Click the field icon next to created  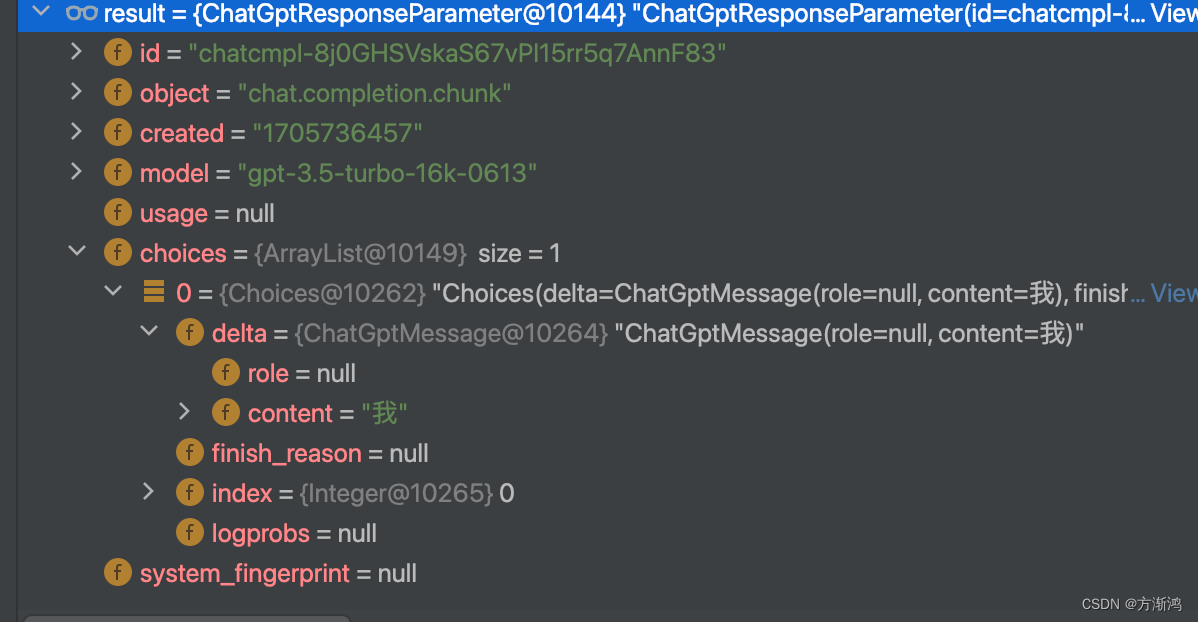click(x=118, y=132)
